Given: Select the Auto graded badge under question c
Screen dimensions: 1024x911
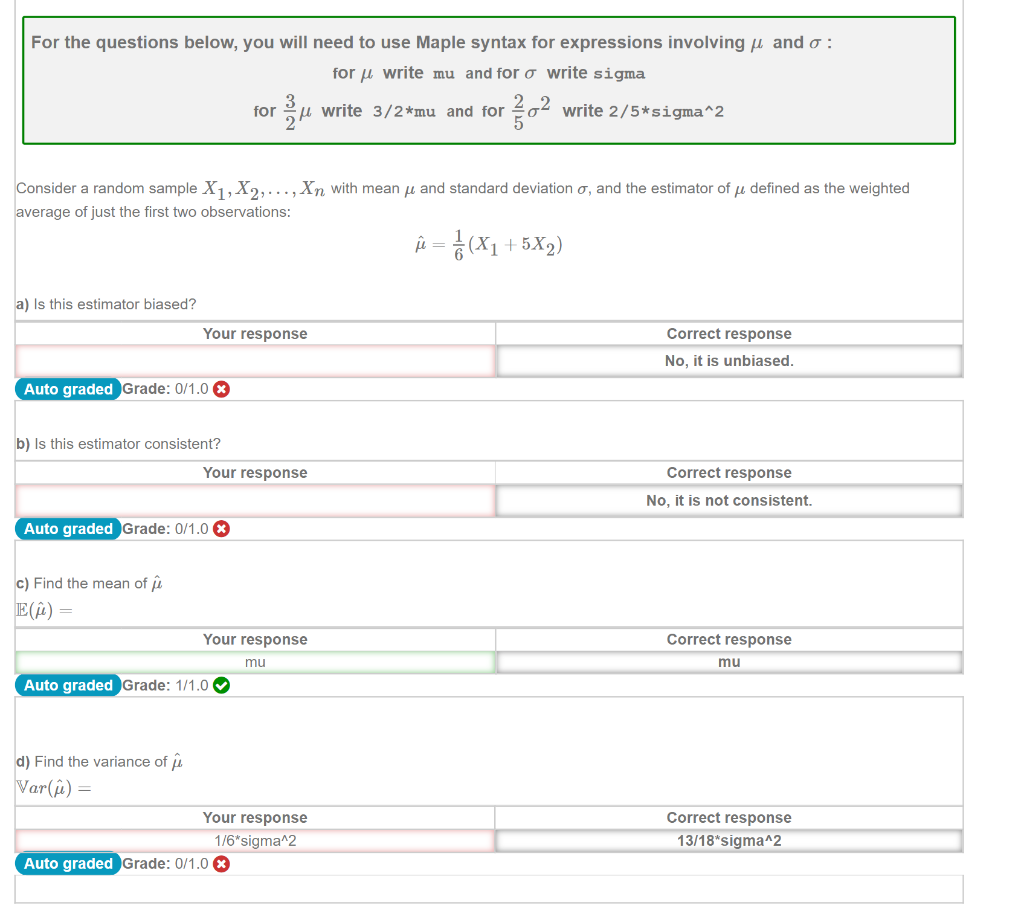Looking at the screenshot, I should (67, 685).
